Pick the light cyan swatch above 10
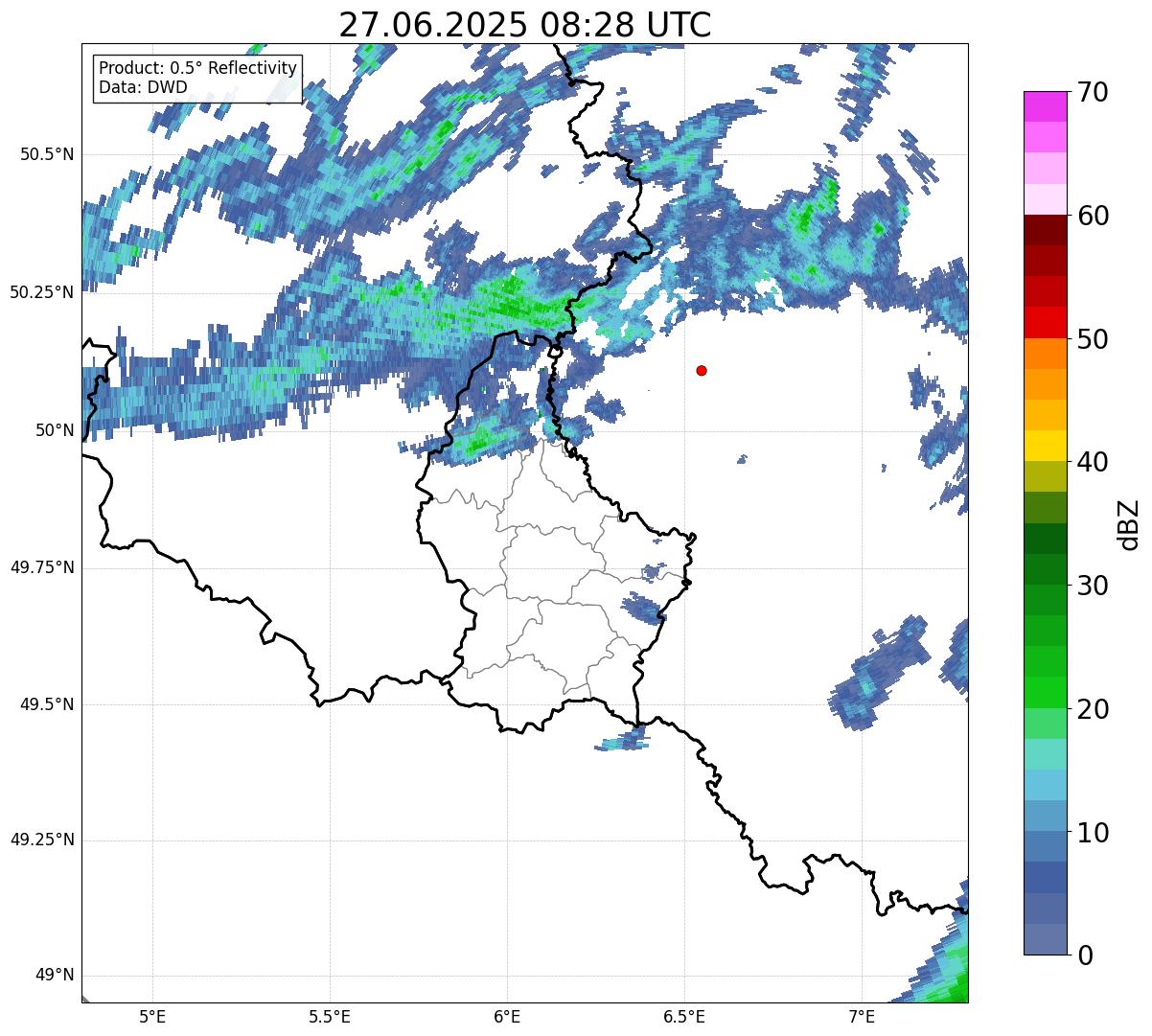Image resolution: width=1152 pixels, height=1036 pixels. click(1045, 786)
